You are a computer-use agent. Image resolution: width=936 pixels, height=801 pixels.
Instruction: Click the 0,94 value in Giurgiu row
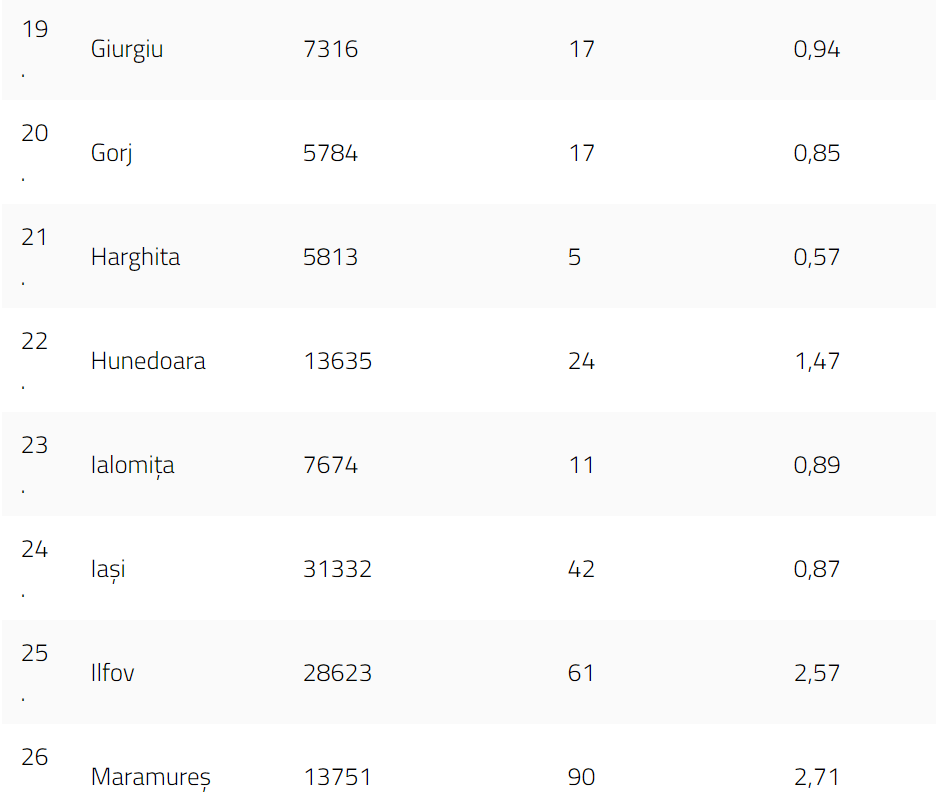[816, 49]
